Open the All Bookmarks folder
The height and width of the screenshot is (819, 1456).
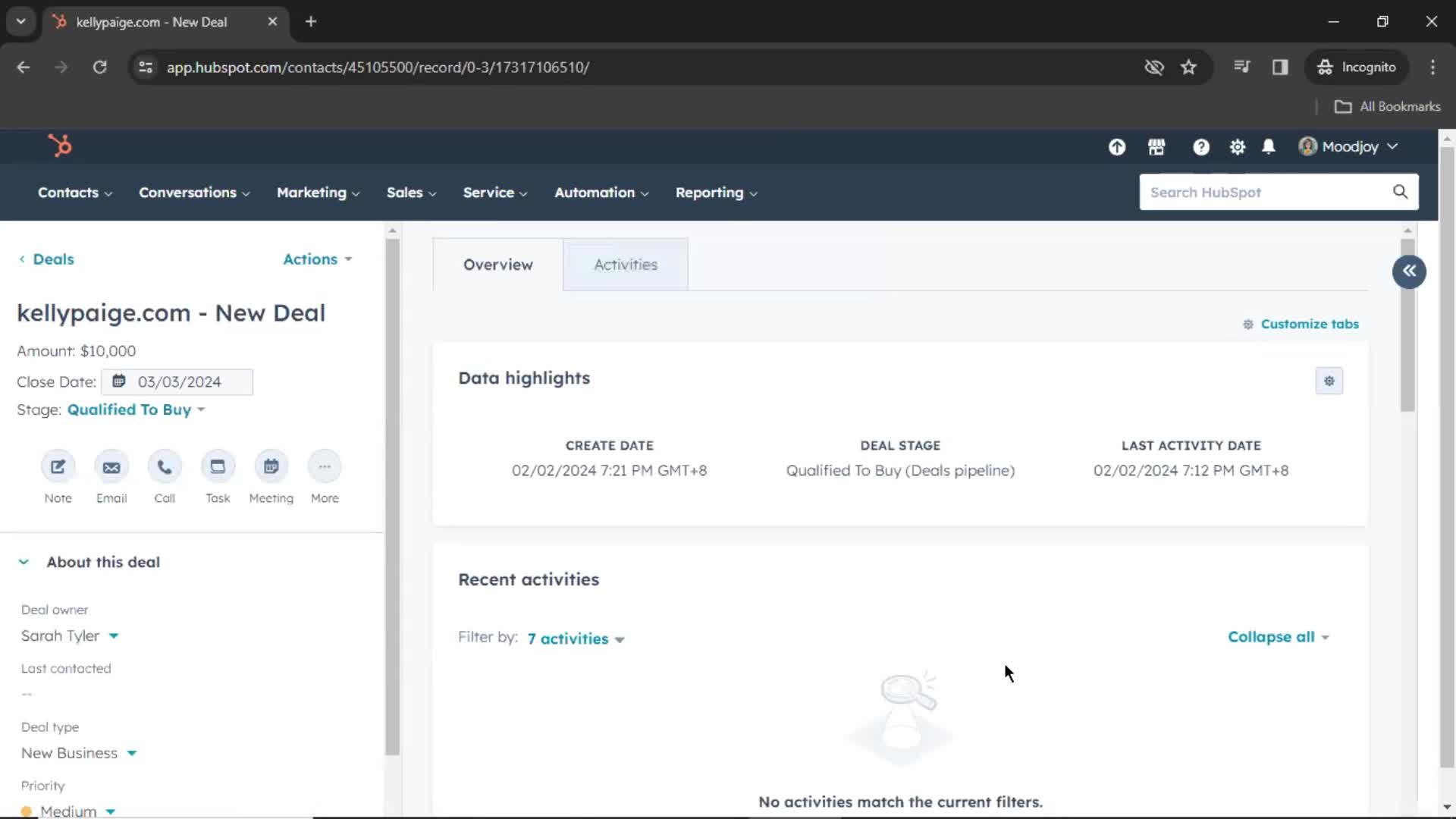click(x=1388, y=106)
